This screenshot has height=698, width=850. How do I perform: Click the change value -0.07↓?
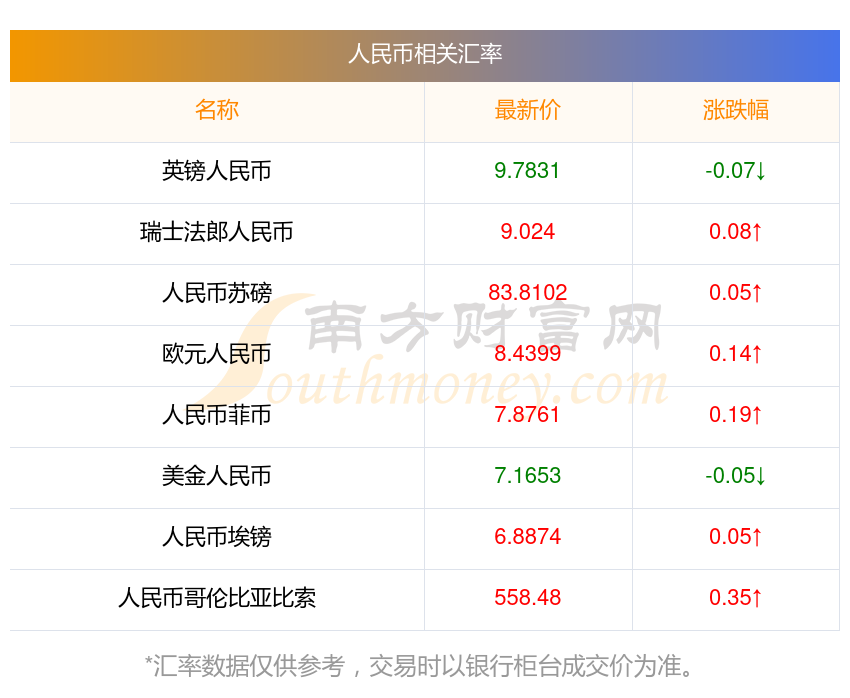click(736, 171)
